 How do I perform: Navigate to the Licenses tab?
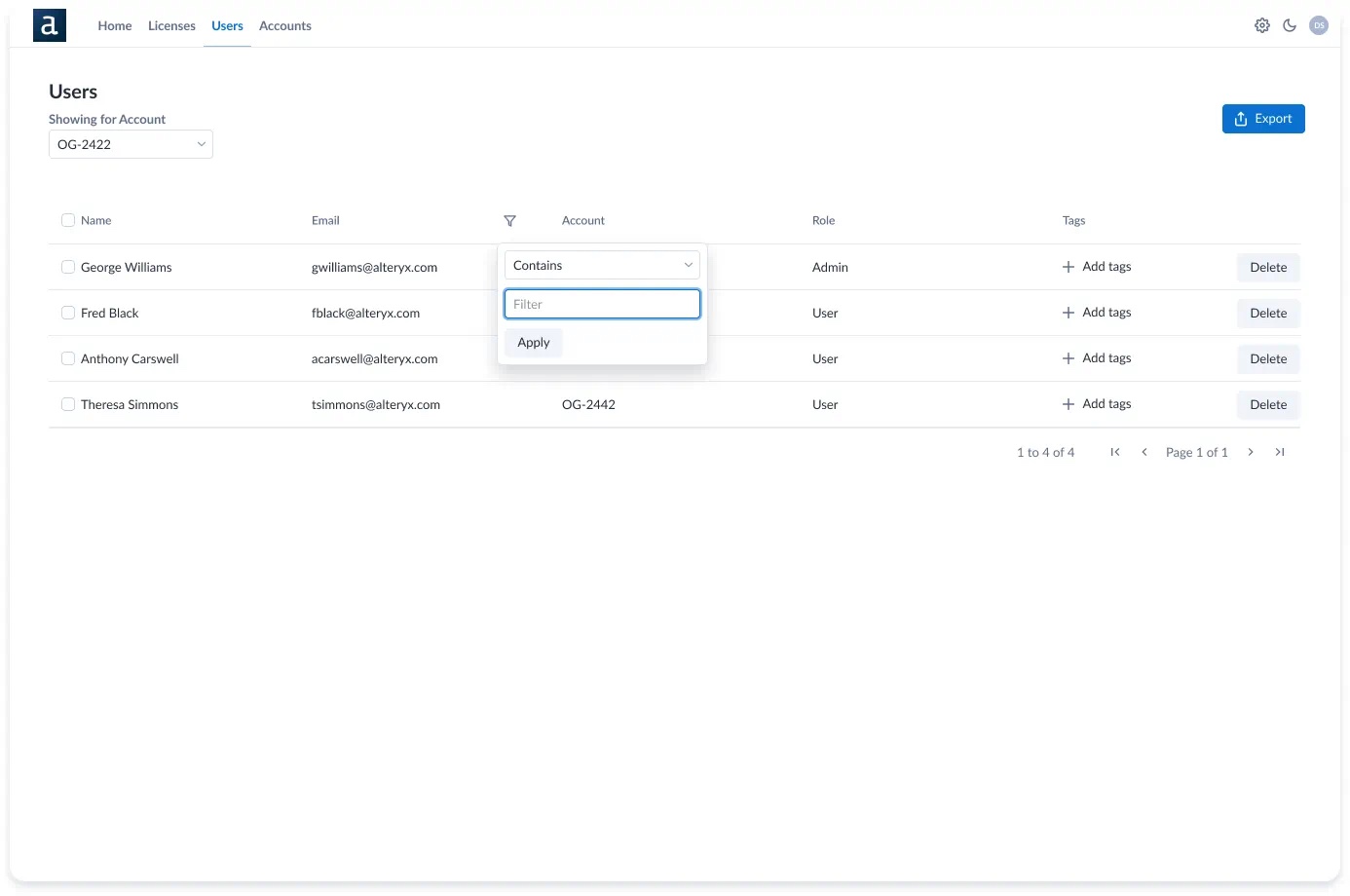(171, 25)
